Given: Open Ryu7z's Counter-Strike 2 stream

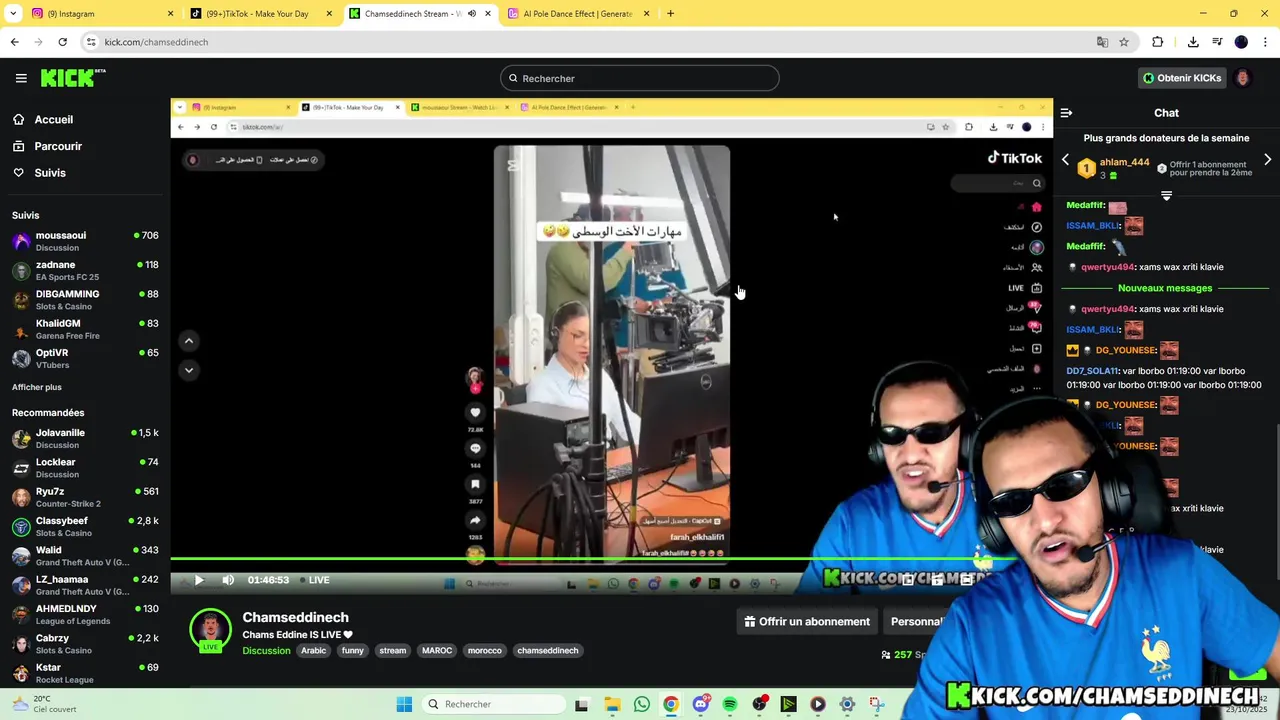Looking at the screenshot, I should [x=85, y=497].
